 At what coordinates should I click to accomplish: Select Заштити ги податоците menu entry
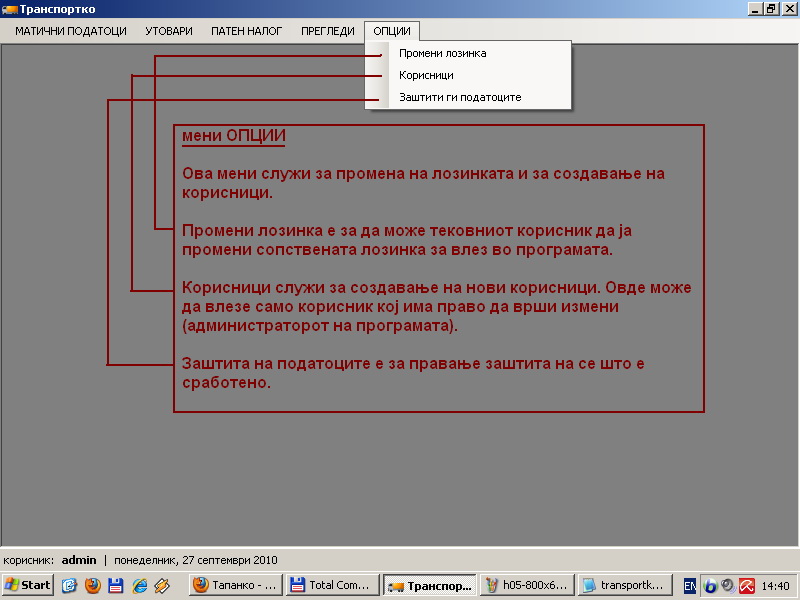468,97
